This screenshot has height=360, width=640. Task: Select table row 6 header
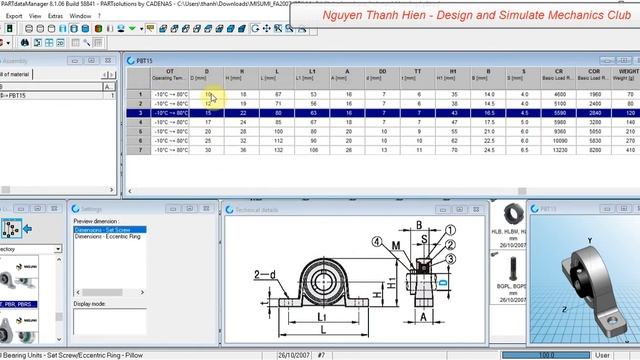coord(139,141)
